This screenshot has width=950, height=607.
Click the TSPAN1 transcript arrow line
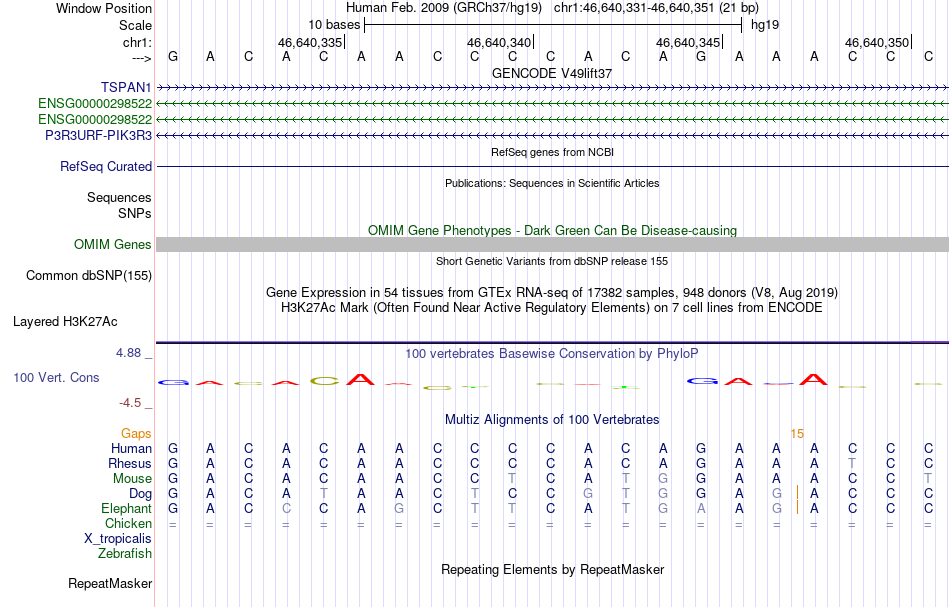553,88
